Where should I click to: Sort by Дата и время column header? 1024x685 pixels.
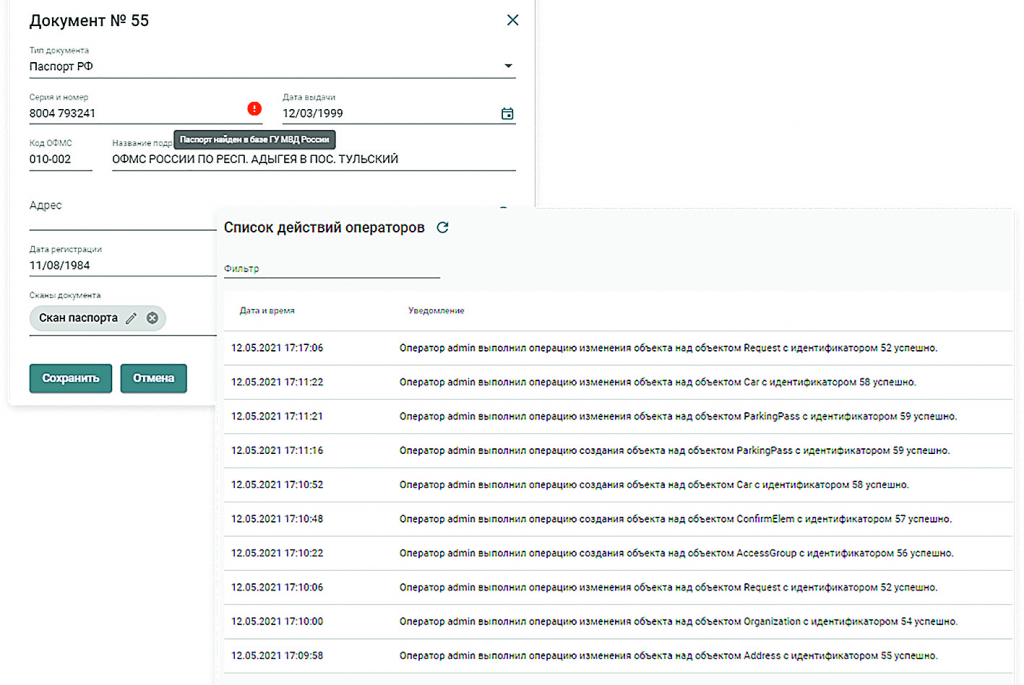click(x=267, y=311)
